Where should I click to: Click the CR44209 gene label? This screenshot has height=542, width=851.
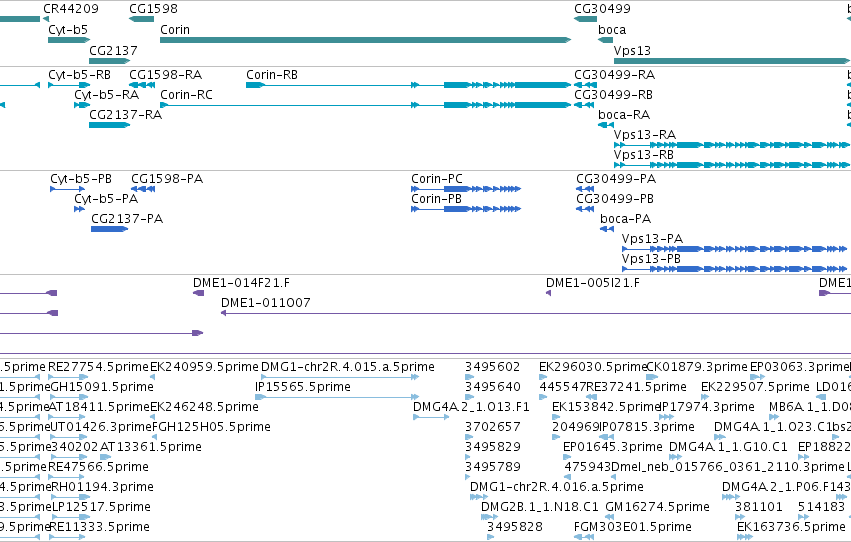(71, 9)
